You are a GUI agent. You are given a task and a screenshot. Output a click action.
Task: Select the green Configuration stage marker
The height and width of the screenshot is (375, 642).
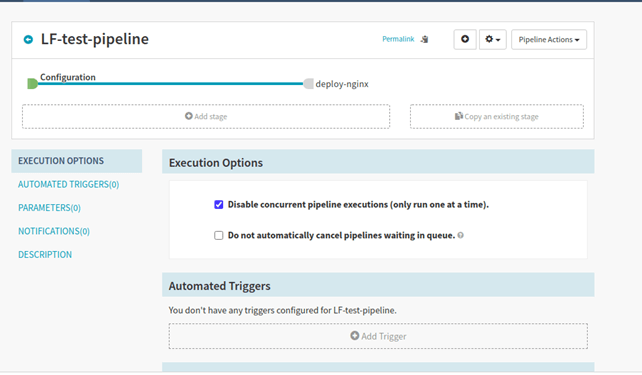coord(32,84)
